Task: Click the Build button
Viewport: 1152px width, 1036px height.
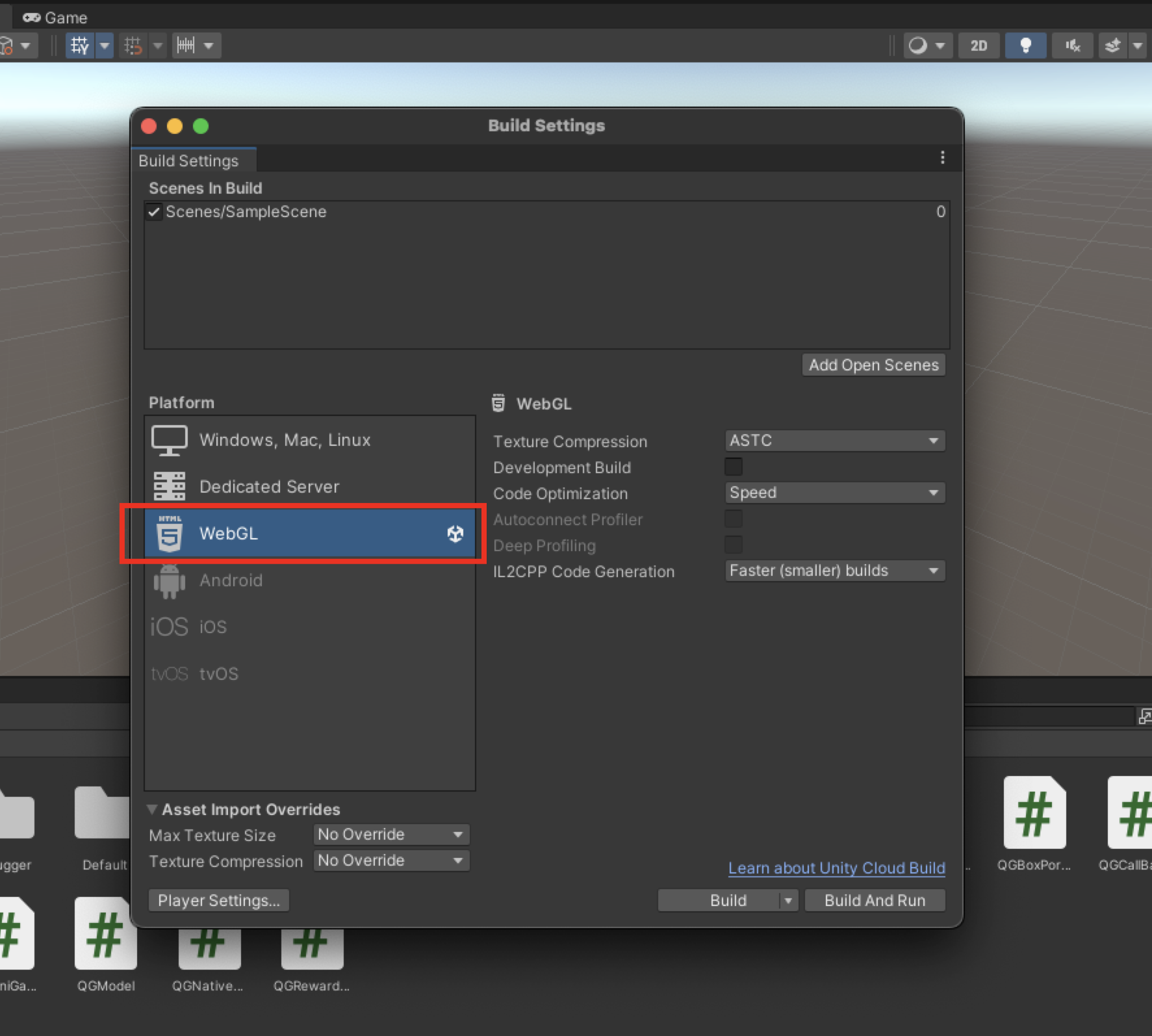Action: coord(719,901)
